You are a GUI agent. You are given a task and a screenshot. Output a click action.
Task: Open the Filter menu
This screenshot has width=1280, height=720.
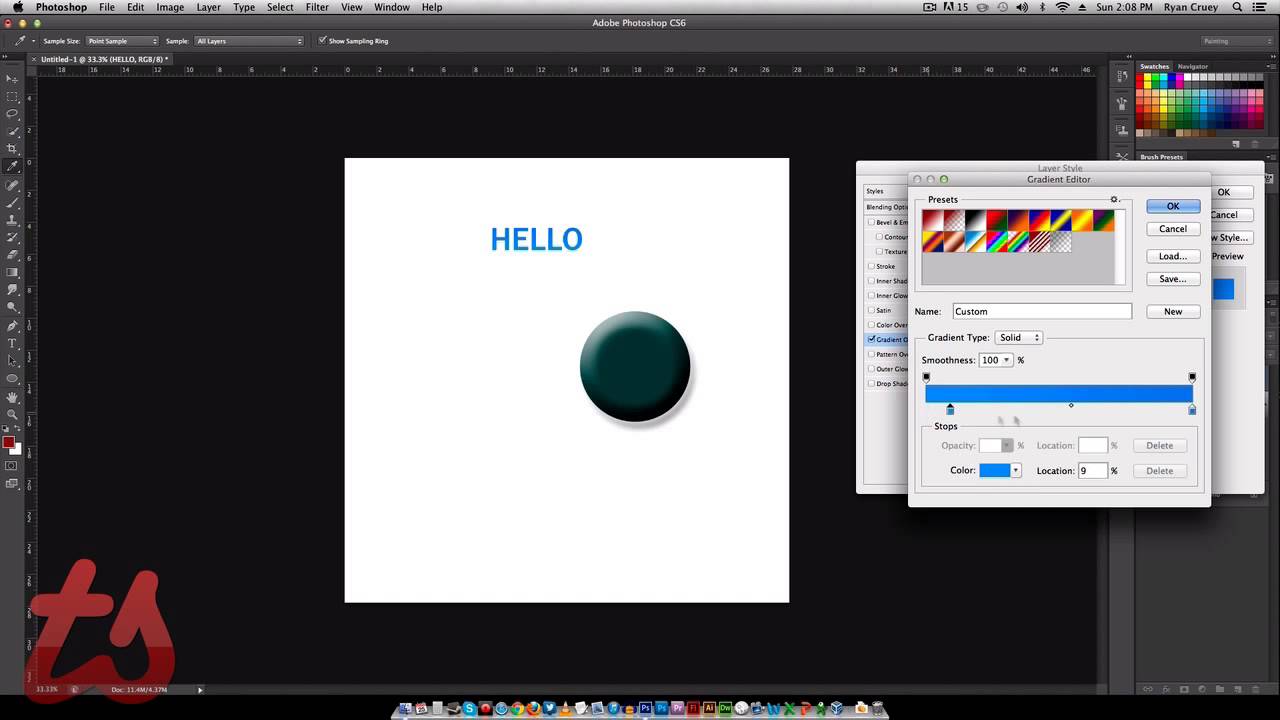[x=317, y=7]
